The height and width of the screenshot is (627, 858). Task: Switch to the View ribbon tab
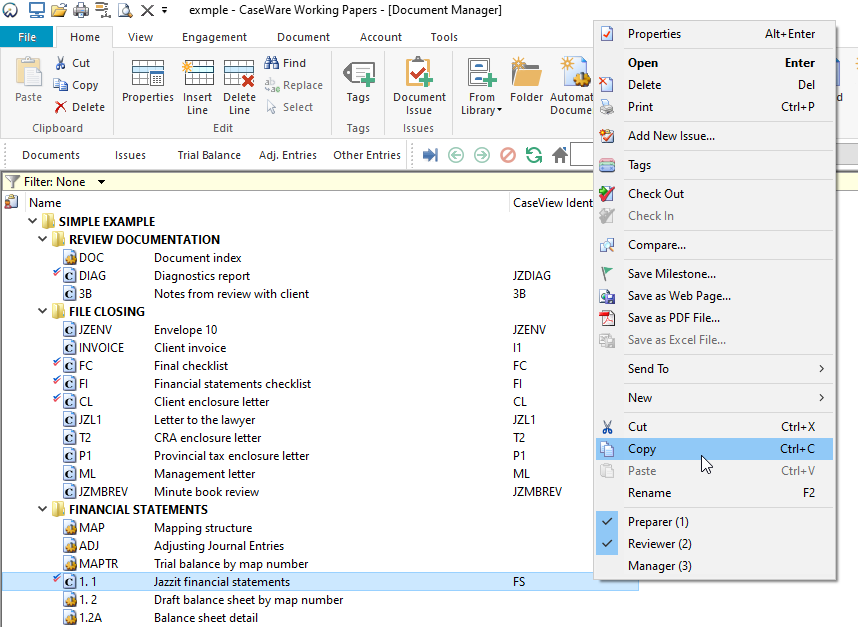click(x=140, y=37)
